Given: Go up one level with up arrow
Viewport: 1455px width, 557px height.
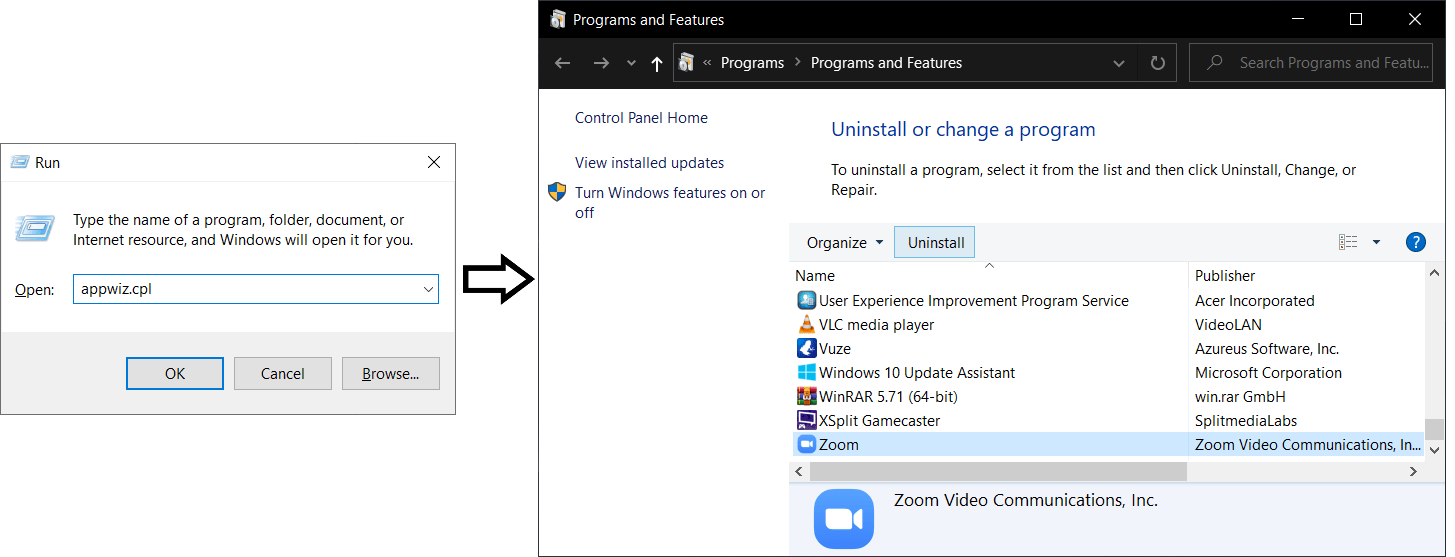Looking at the screenshot, I should point(656,63).
